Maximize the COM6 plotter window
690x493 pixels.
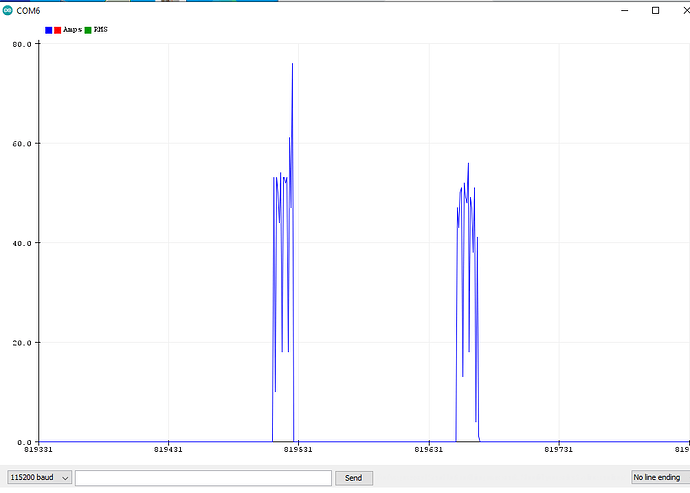[x=655, y=11]
